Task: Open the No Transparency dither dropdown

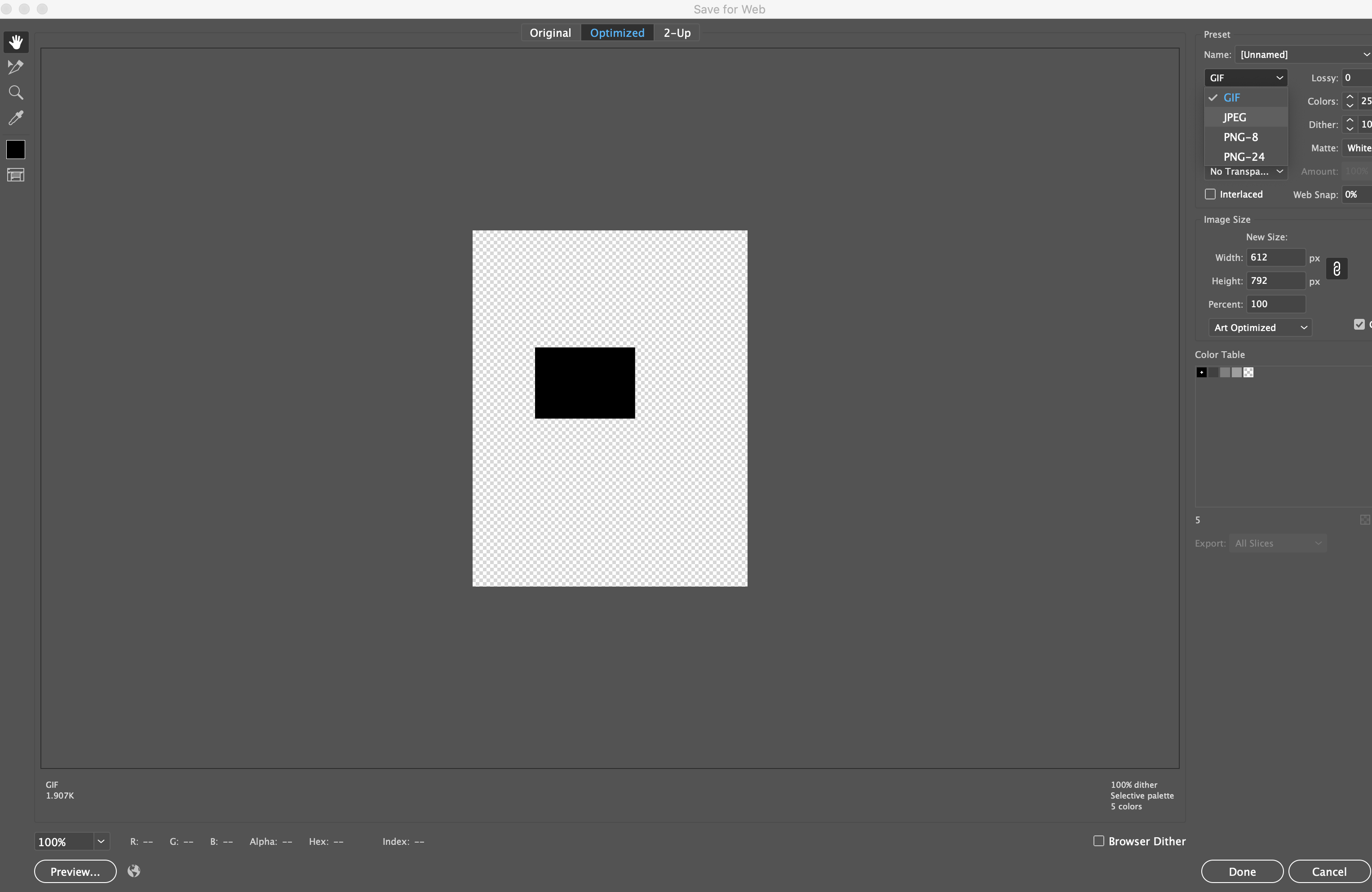Action: 1245,171
